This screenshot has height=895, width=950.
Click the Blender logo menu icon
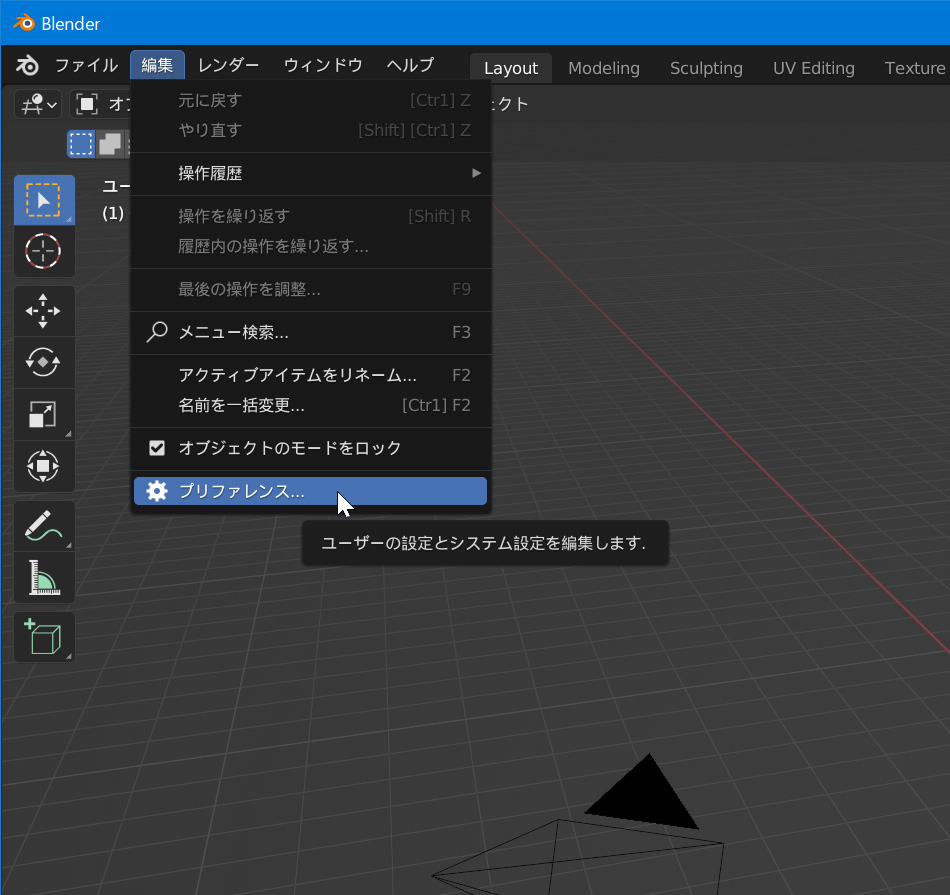pyautogui.click(x=27, y=65)
